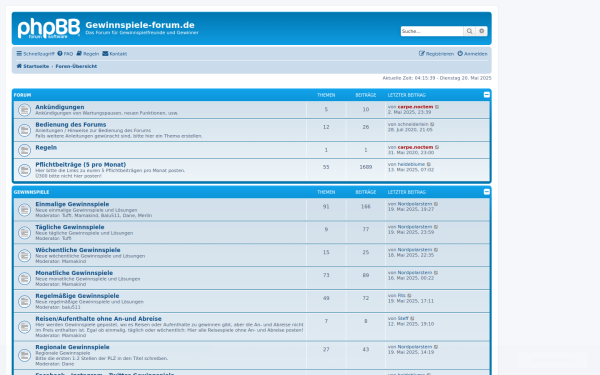Click moderator Mamakind in Wöchentliche Gewinnspiele row
This screenshot has width=600, height=375.
pyautogui.click(x=74, y=261)
